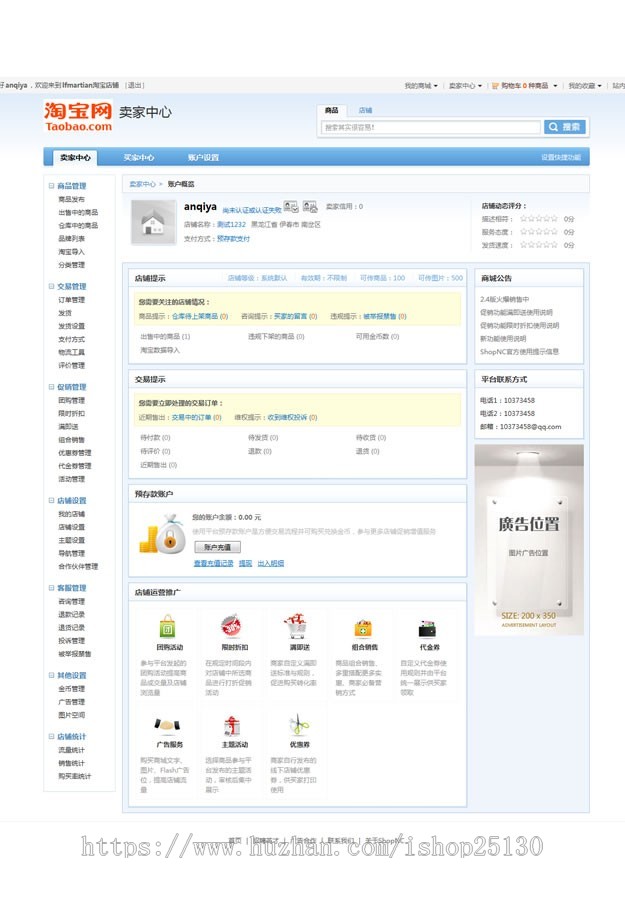Select the 买家中心 main navigation tab
The width and height of the screenshot is (625, 900).
139,157
